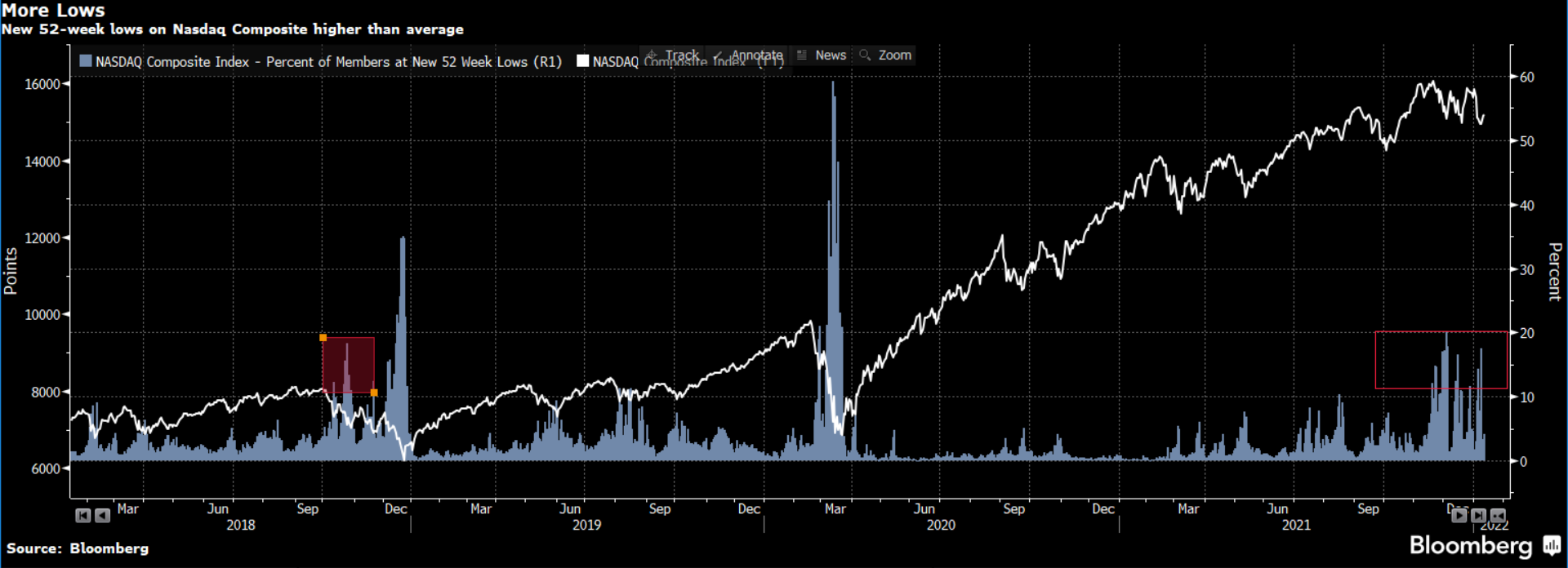Screen dimensions: 1568x568
Task: Click the "Points" left axis title
Action: [11, 271]
